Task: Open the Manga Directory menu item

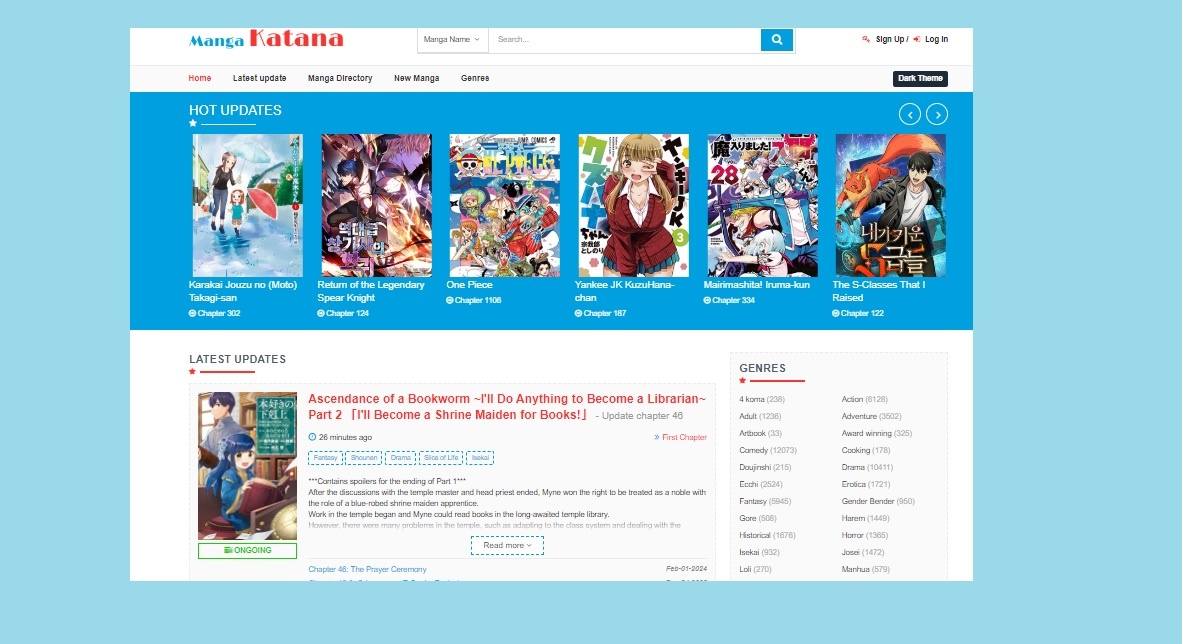Action: point(340,78)
